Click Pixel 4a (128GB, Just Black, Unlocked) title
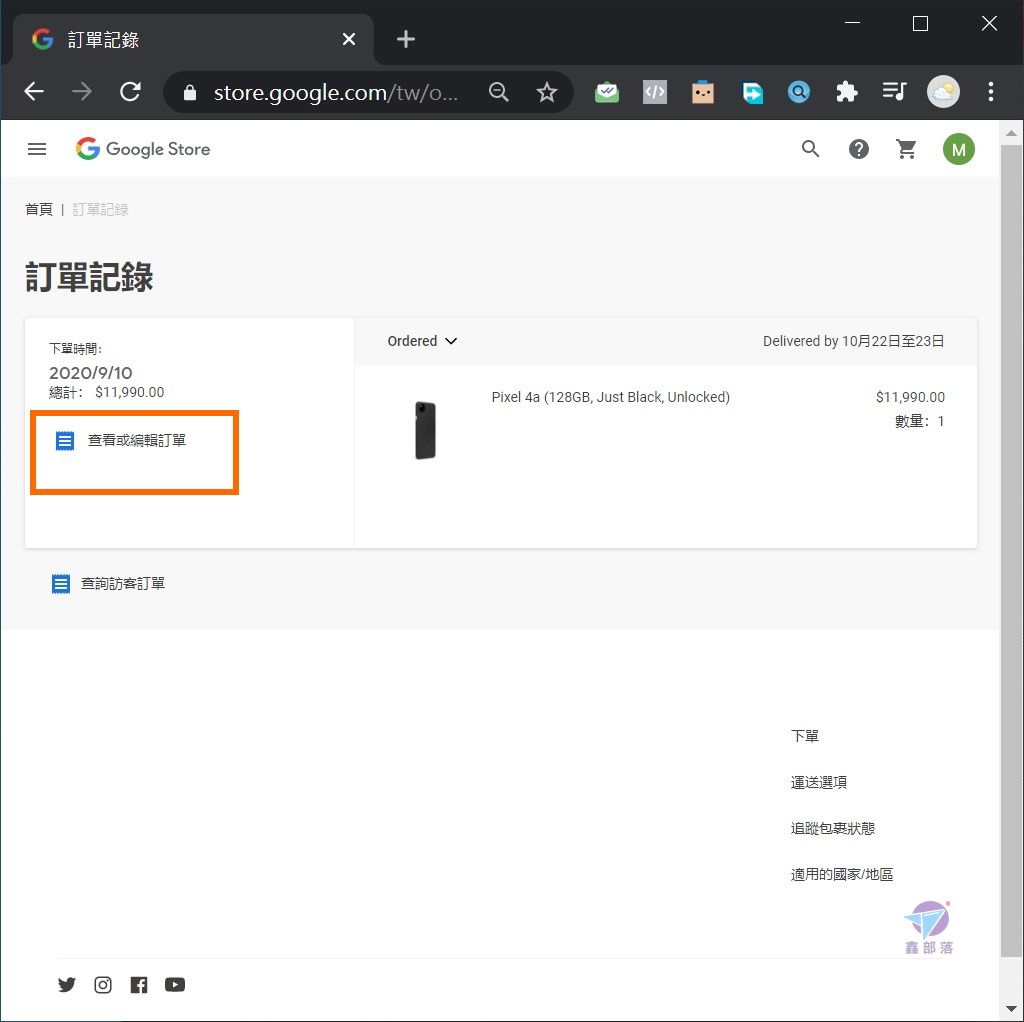The image size is (1024, 1022). click(x=610, y=397)
